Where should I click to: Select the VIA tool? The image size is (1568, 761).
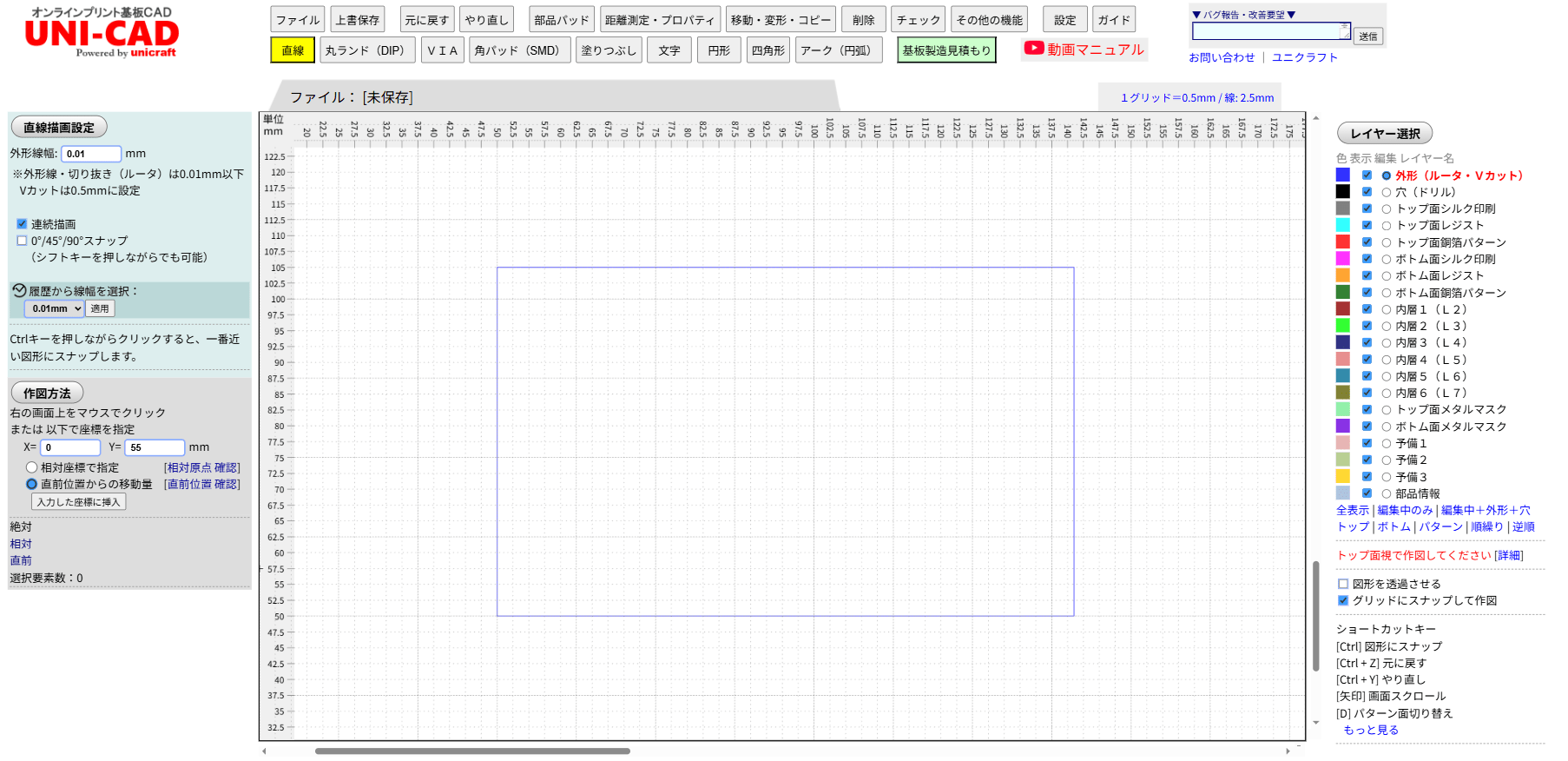[442, 50]
